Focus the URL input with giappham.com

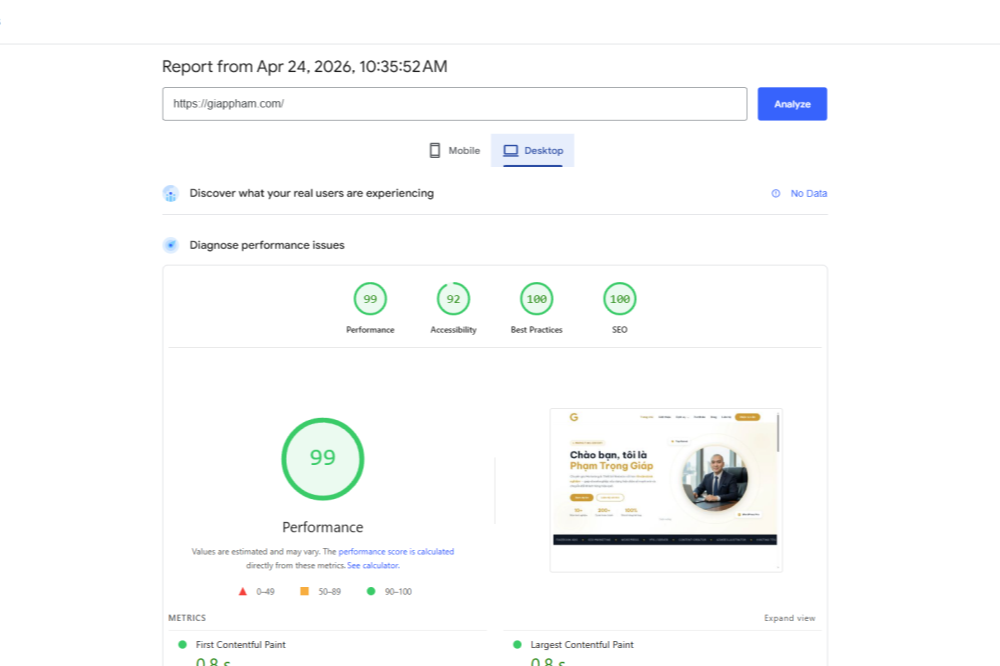[454, 104]
